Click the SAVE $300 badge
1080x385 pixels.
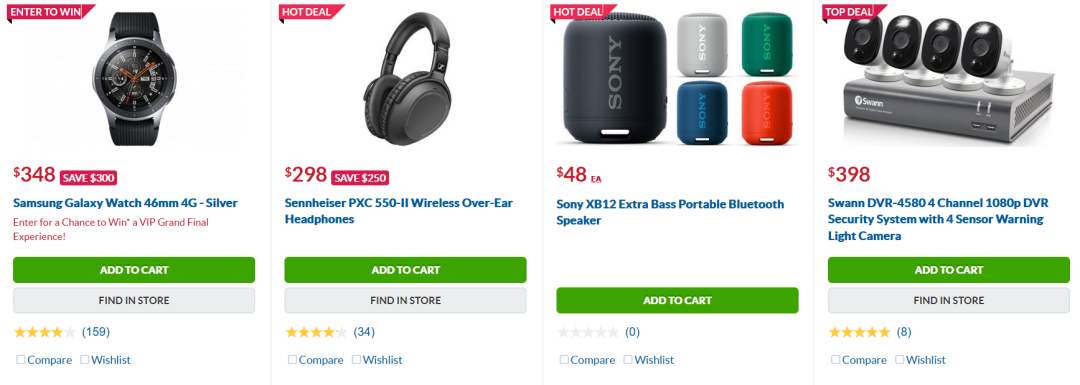pos(89,178)
